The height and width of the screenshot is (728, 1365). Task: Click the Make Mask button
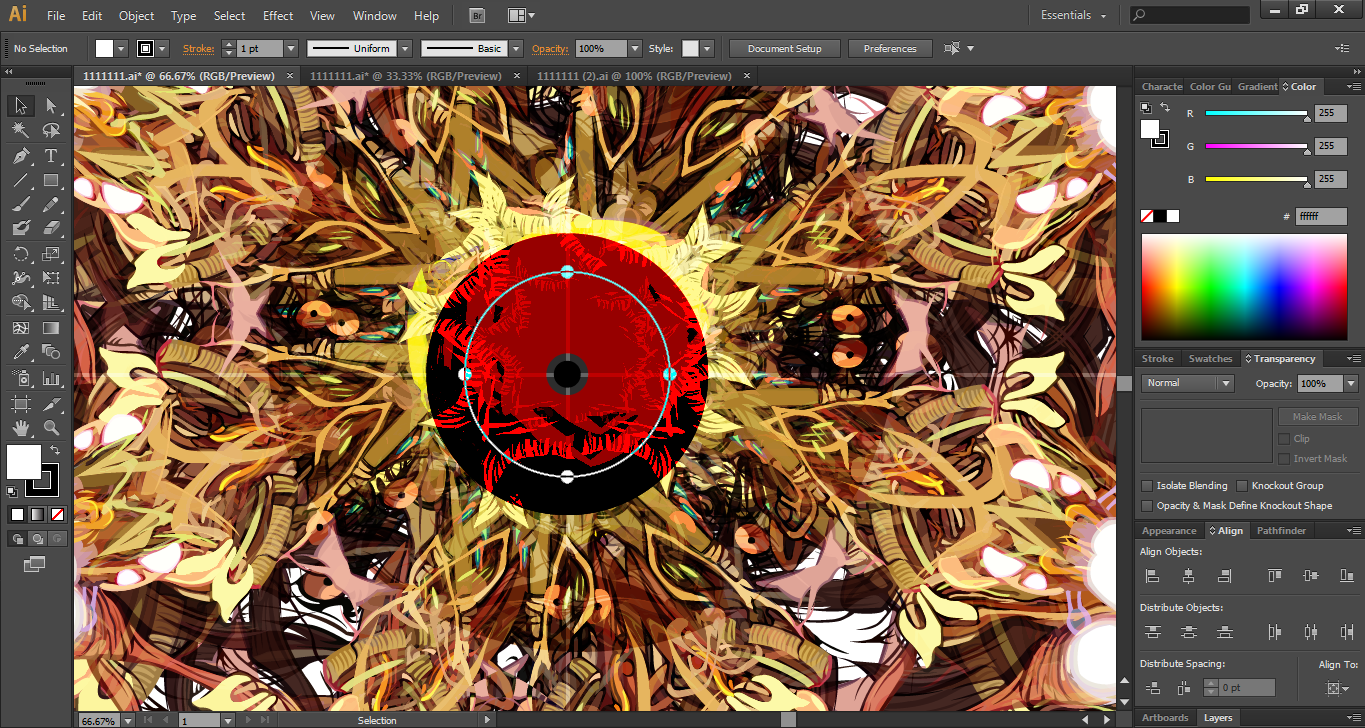[1317, 417]
